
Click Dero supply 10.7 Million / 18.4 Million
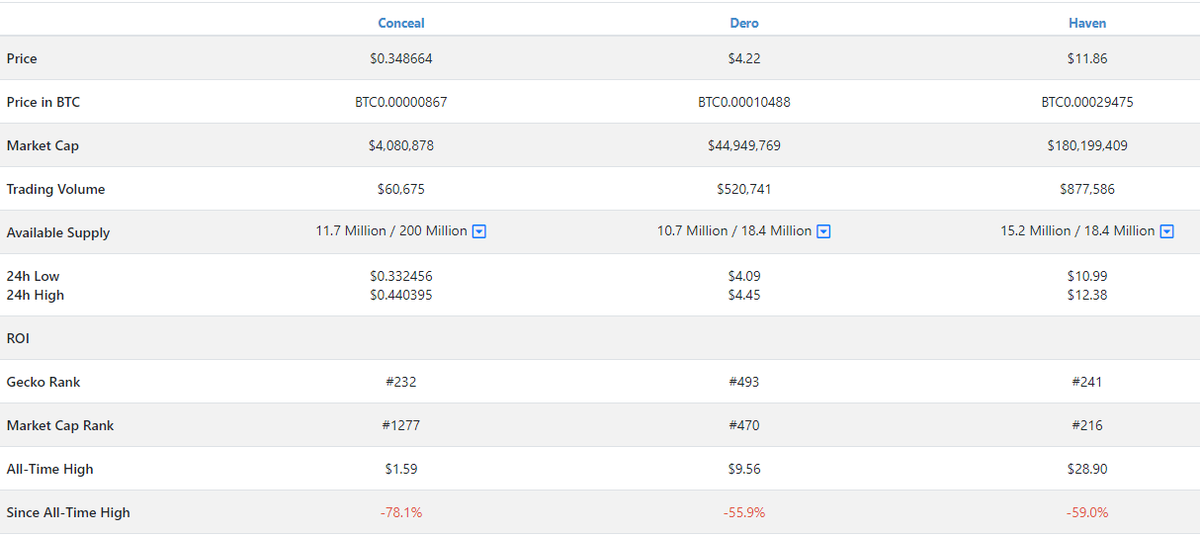click(x=734, y=231)
